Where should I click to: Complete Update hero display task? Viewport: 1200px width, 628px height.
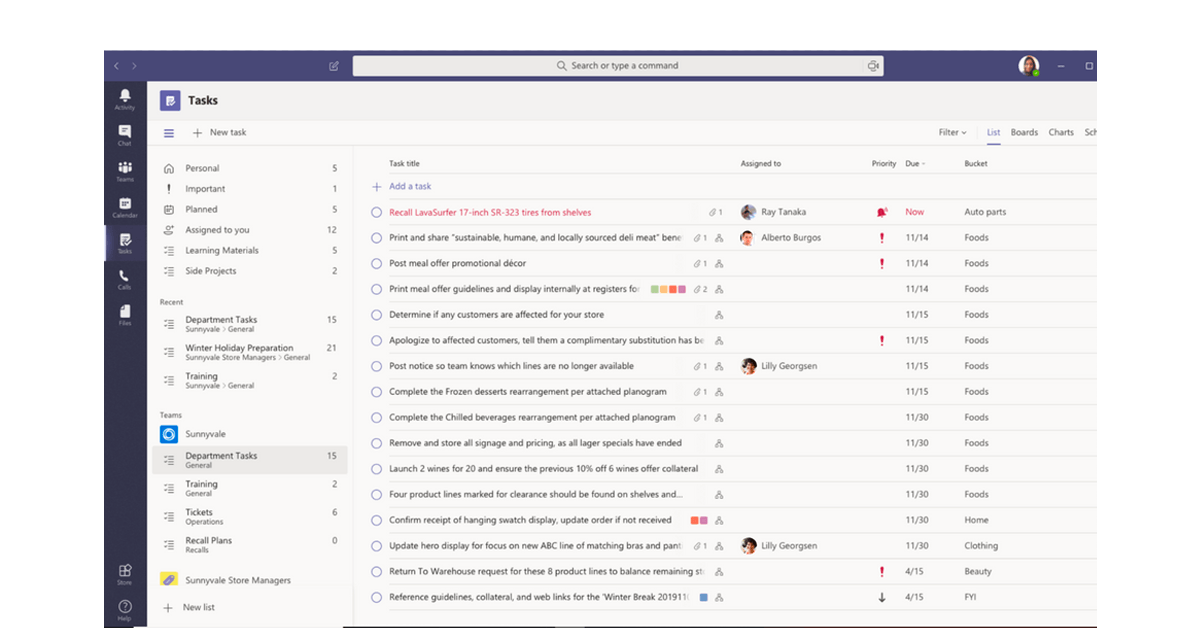376,546
